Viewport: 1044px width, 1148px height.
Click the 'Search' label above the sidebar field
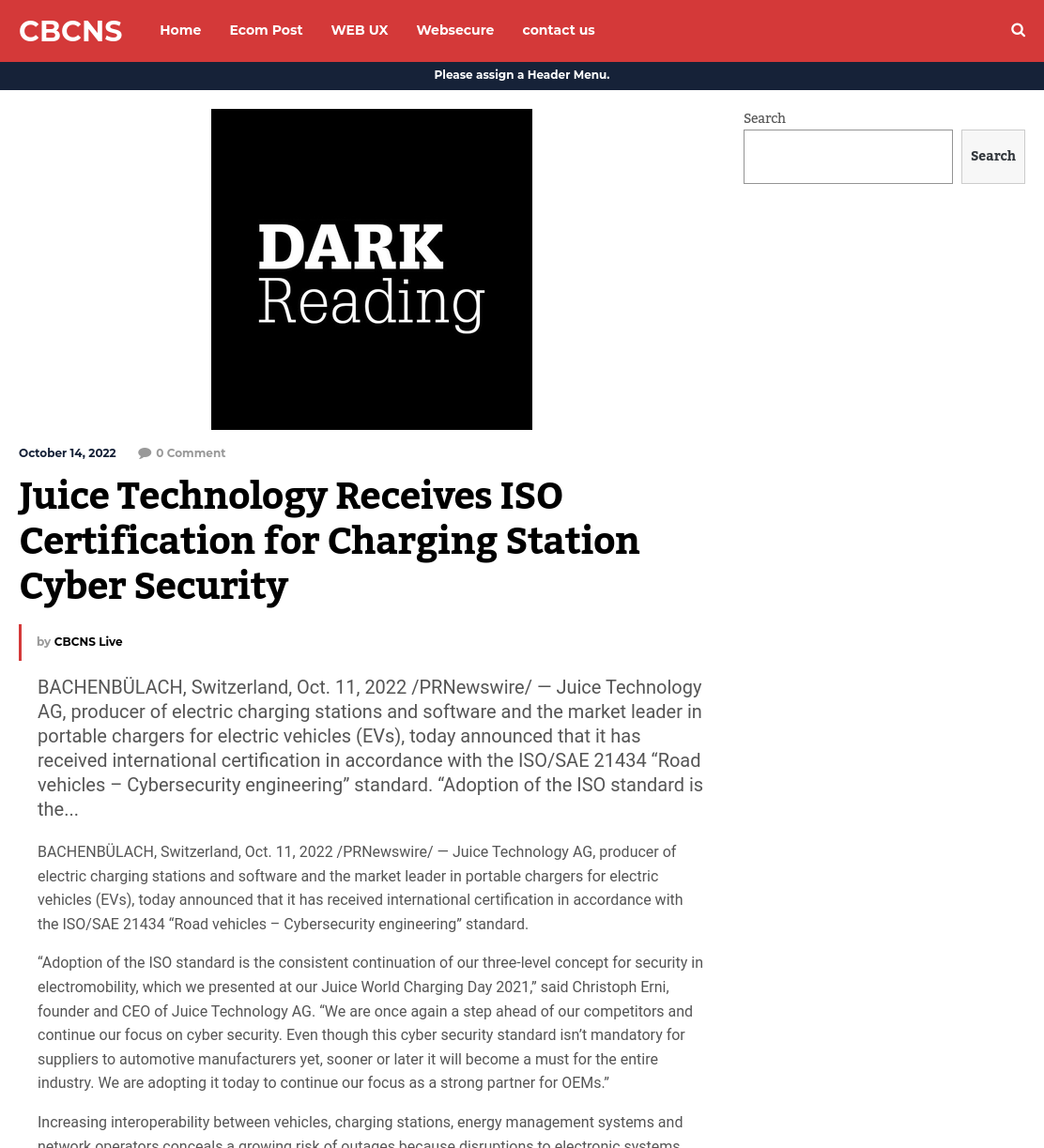[x=764, y=118]
